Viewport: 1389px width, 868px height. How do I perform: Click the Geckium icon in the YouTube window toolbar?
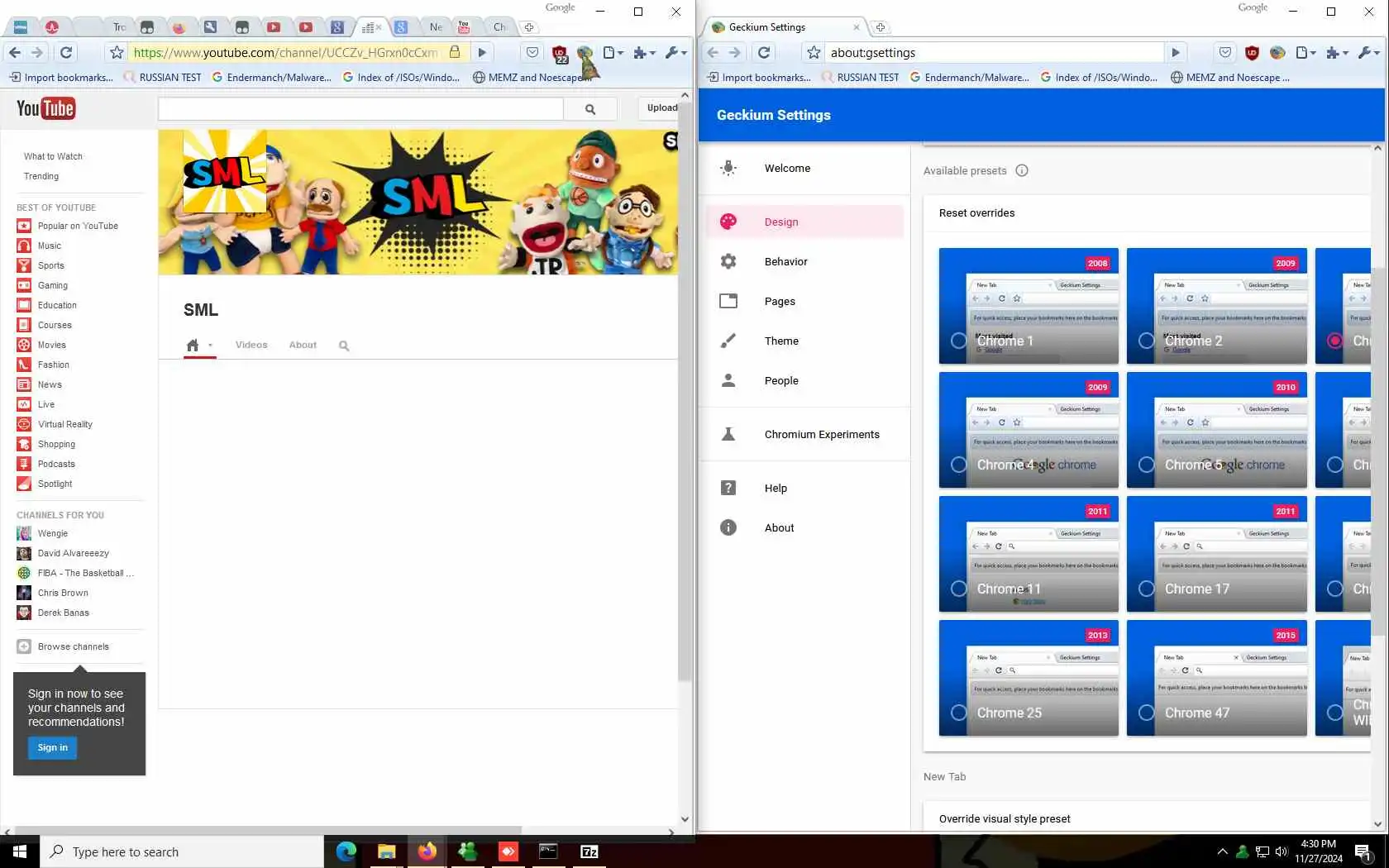pyautogui.click(x=585, y=53)
